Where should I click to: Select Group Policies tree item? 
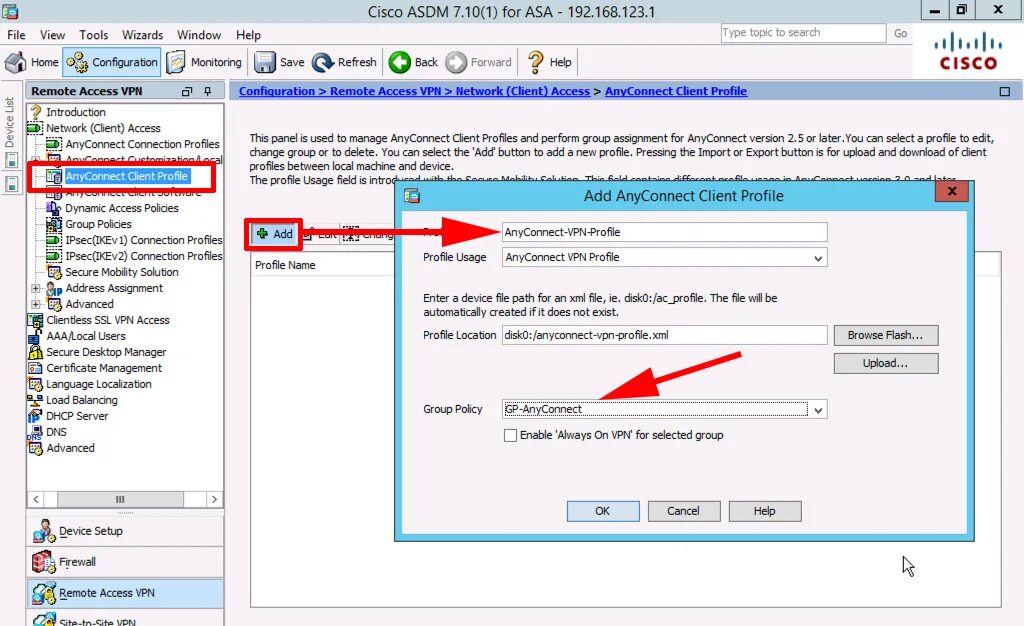[98, 224]
